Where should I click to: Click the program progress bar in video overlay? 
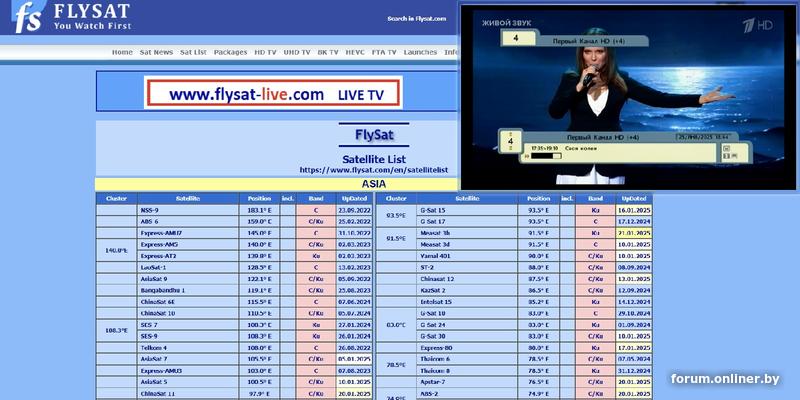point(546,156)
